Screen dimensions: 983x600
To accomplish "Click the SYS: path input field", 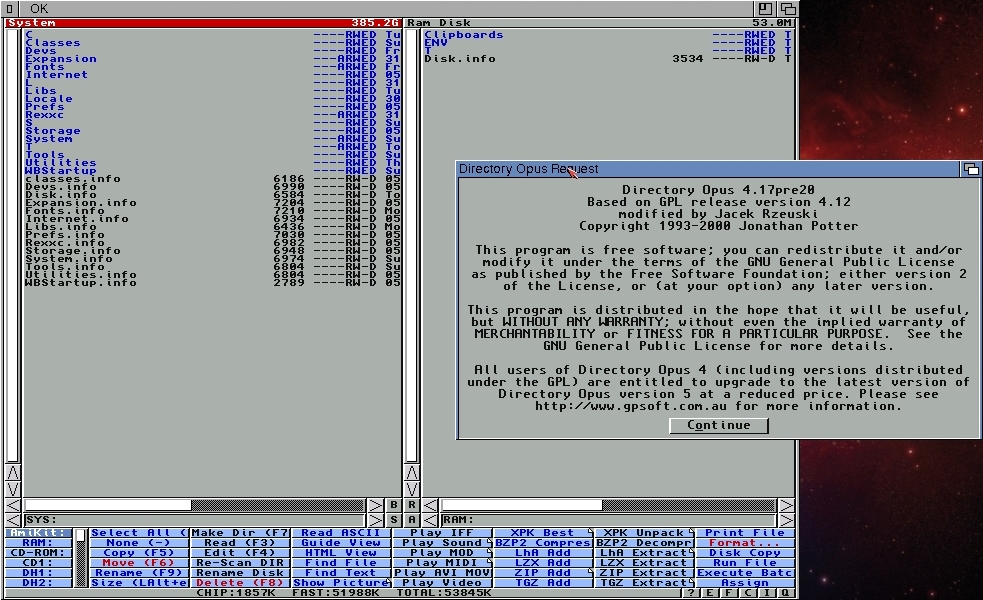I will (194, 520).
